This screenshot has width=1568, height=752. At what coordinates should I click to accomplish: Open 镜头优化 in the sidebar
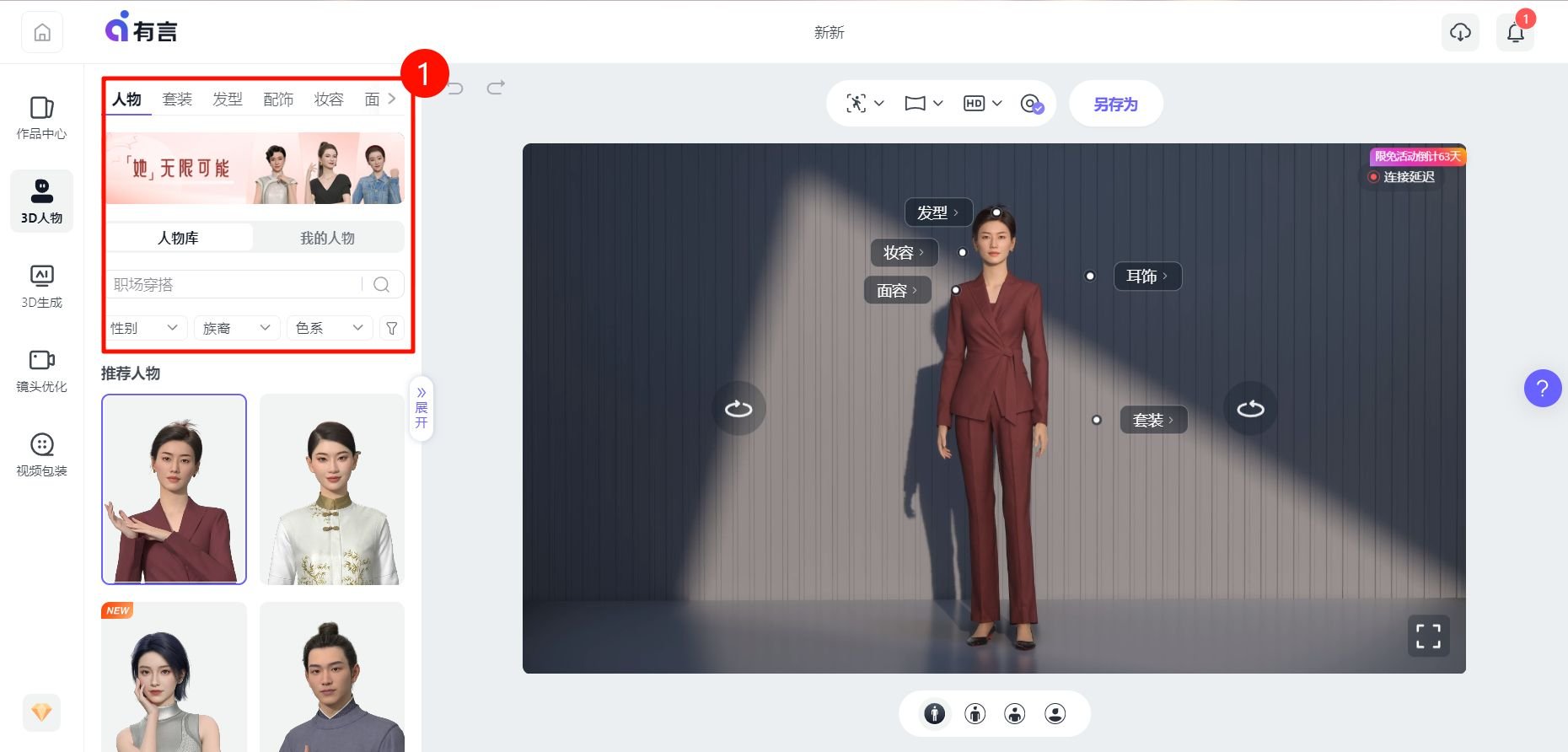point(41,370)
